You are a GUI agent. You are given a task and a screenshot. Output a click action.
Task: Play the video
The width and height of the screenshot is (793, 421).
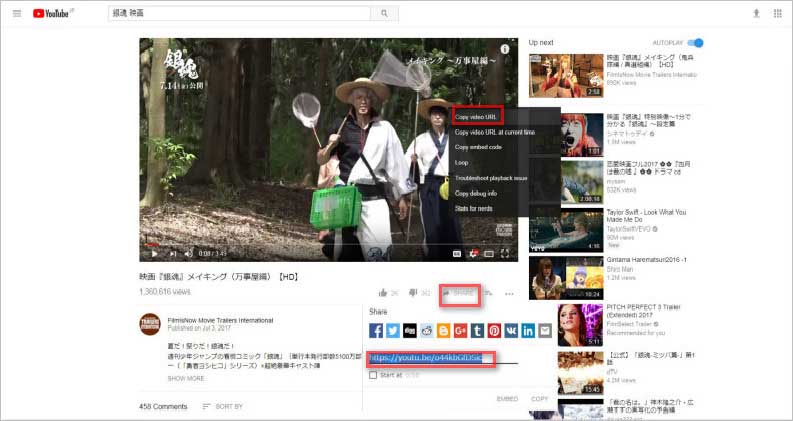point(155,254)
